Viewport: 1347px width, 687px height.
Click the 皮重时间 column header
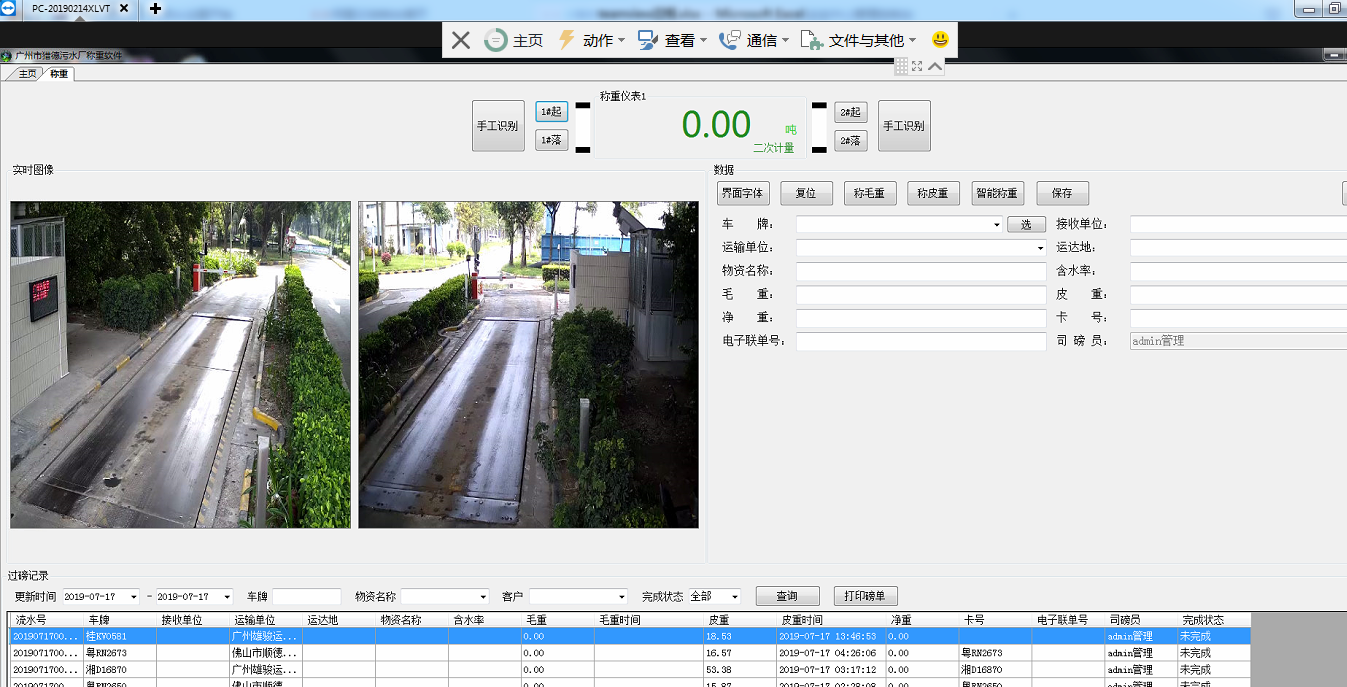tap(831, 620)
